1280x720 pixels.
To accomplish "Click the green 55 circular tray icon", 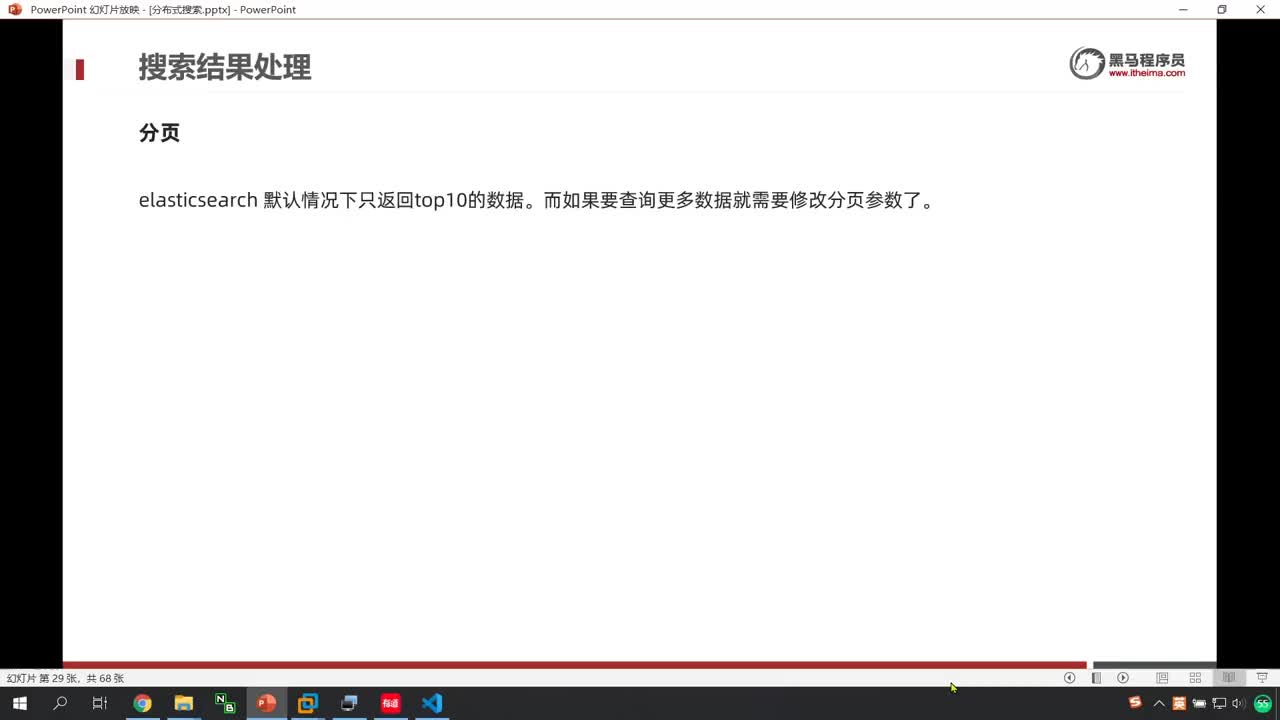I will (x=1263, y=703).
